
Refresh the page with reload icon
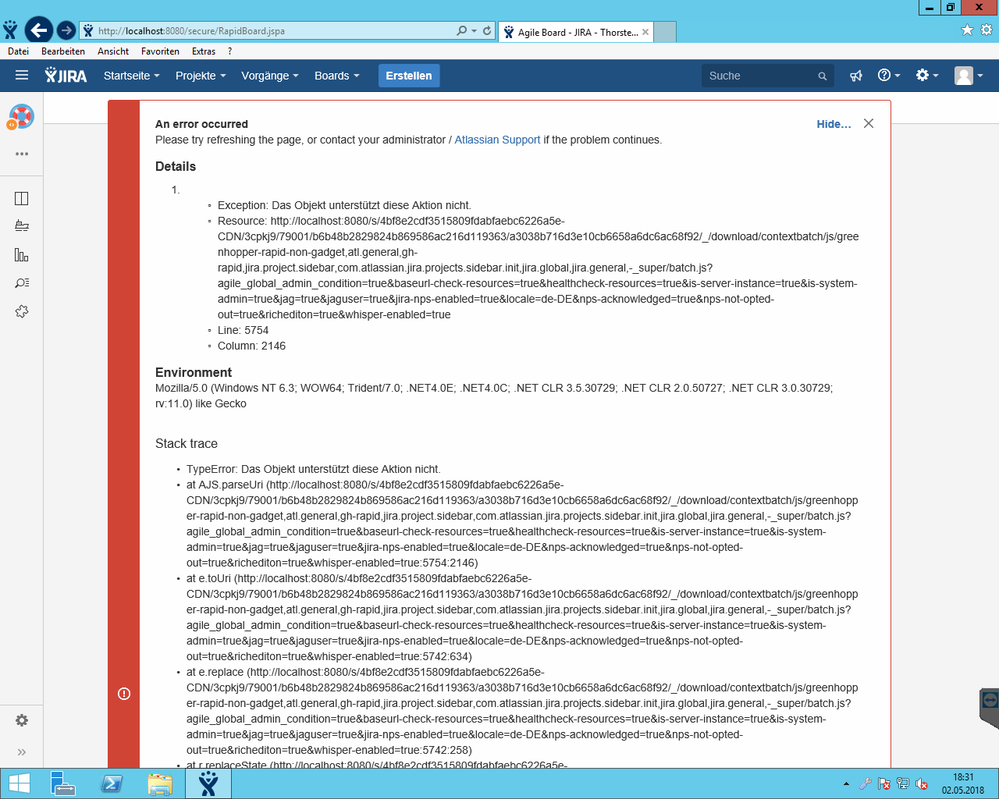pos(487,30)
